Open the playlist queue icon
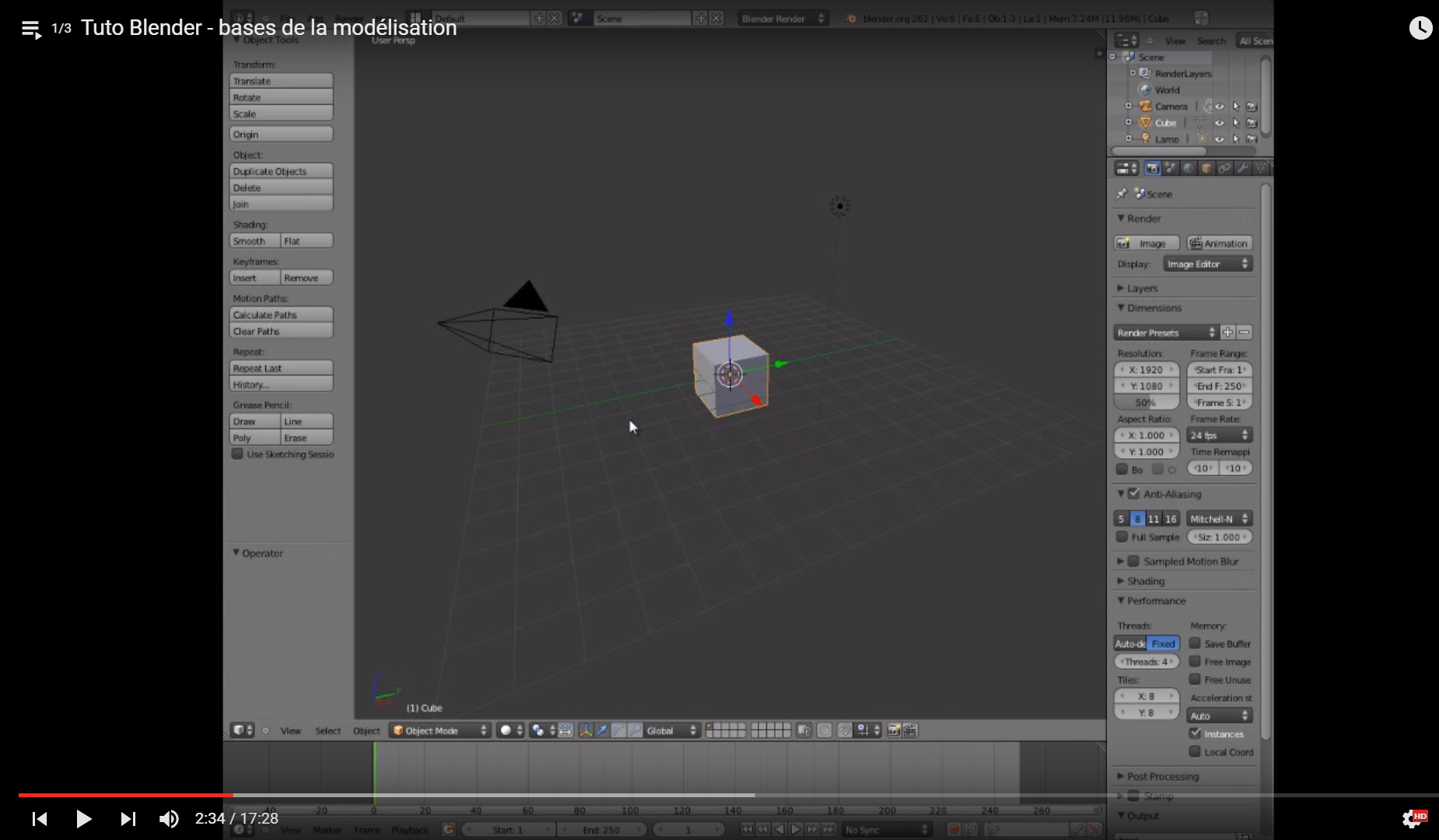The height and width of the screenshot is (840, 1439). pos(31,30)
